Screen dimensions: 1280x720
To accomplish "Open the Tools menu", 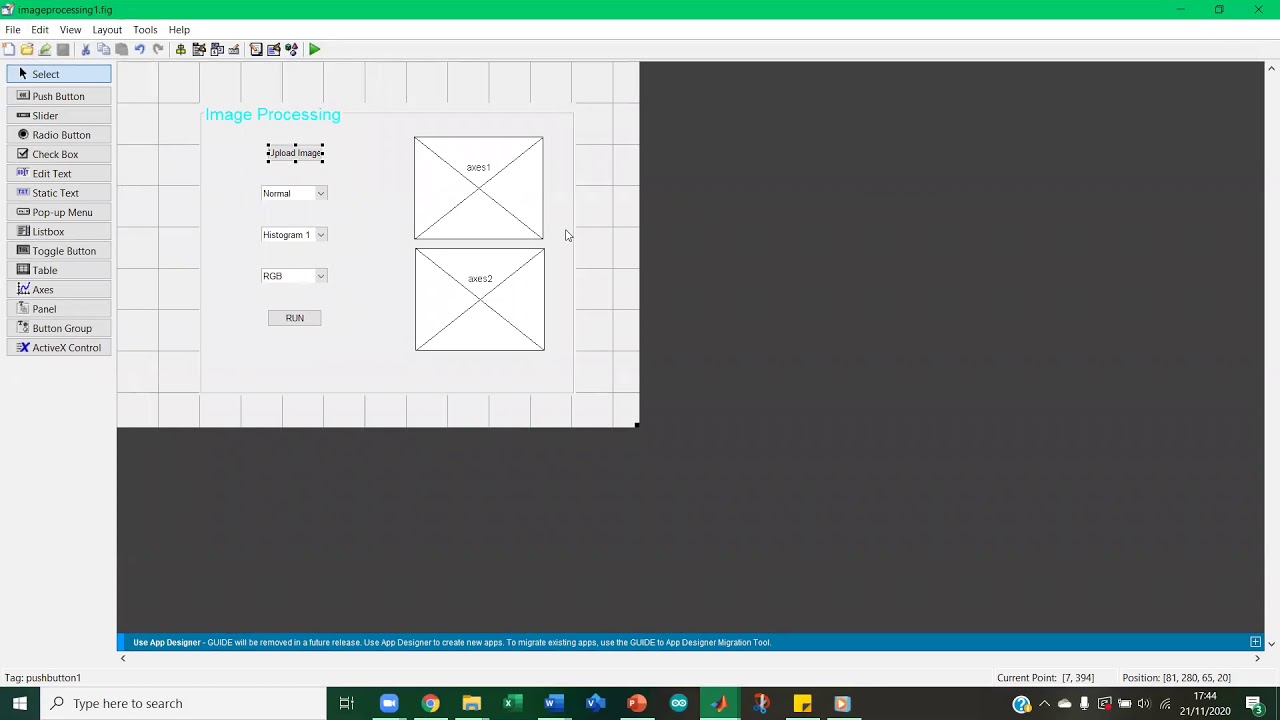I will pos(145,30).
